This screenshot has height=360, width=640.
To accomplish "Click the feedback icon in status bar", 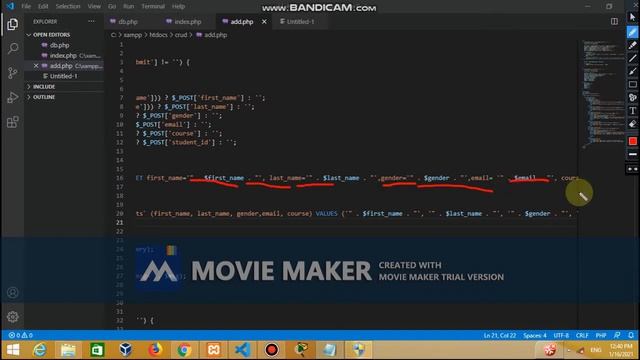I will click(617, 335).
